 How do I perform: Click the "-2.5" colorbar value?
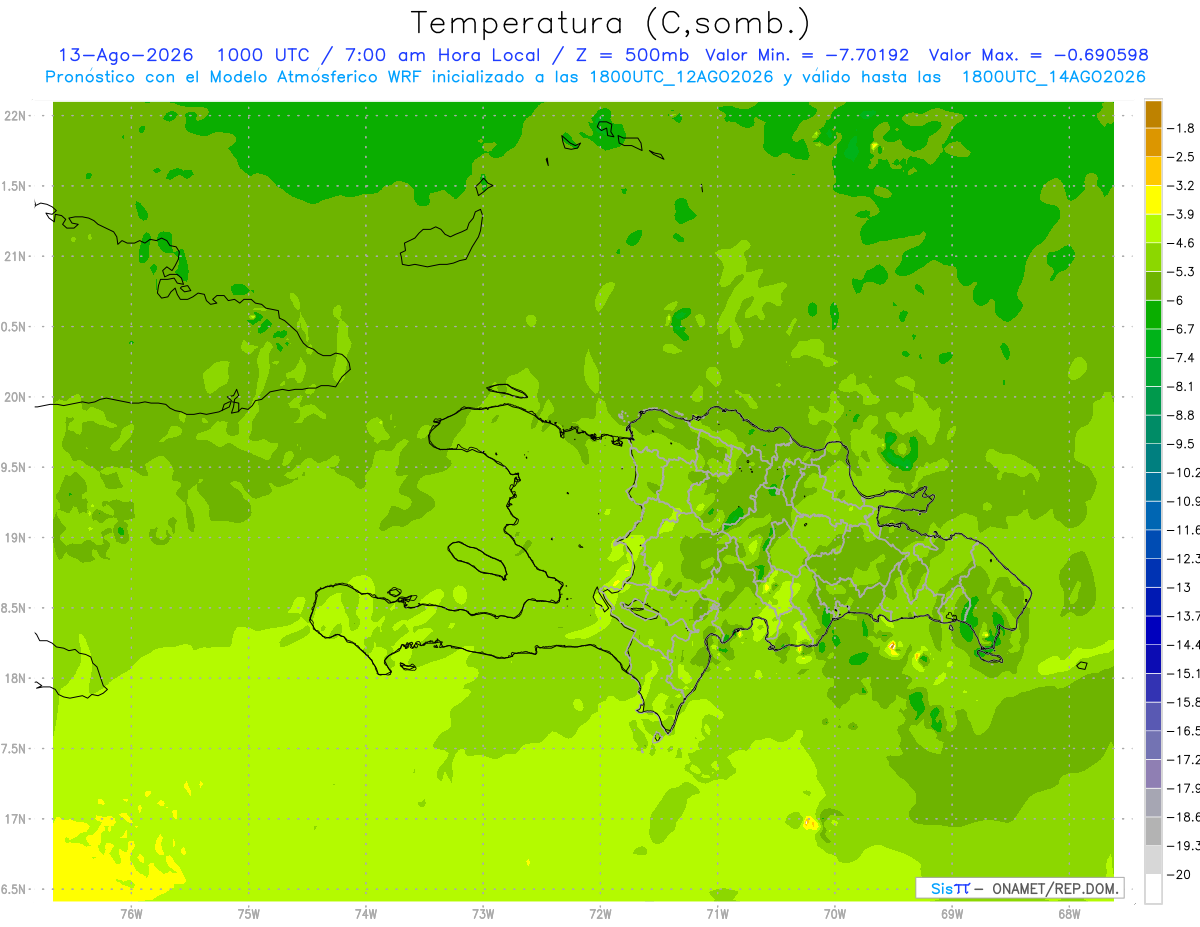click(x=1181, y=157)
